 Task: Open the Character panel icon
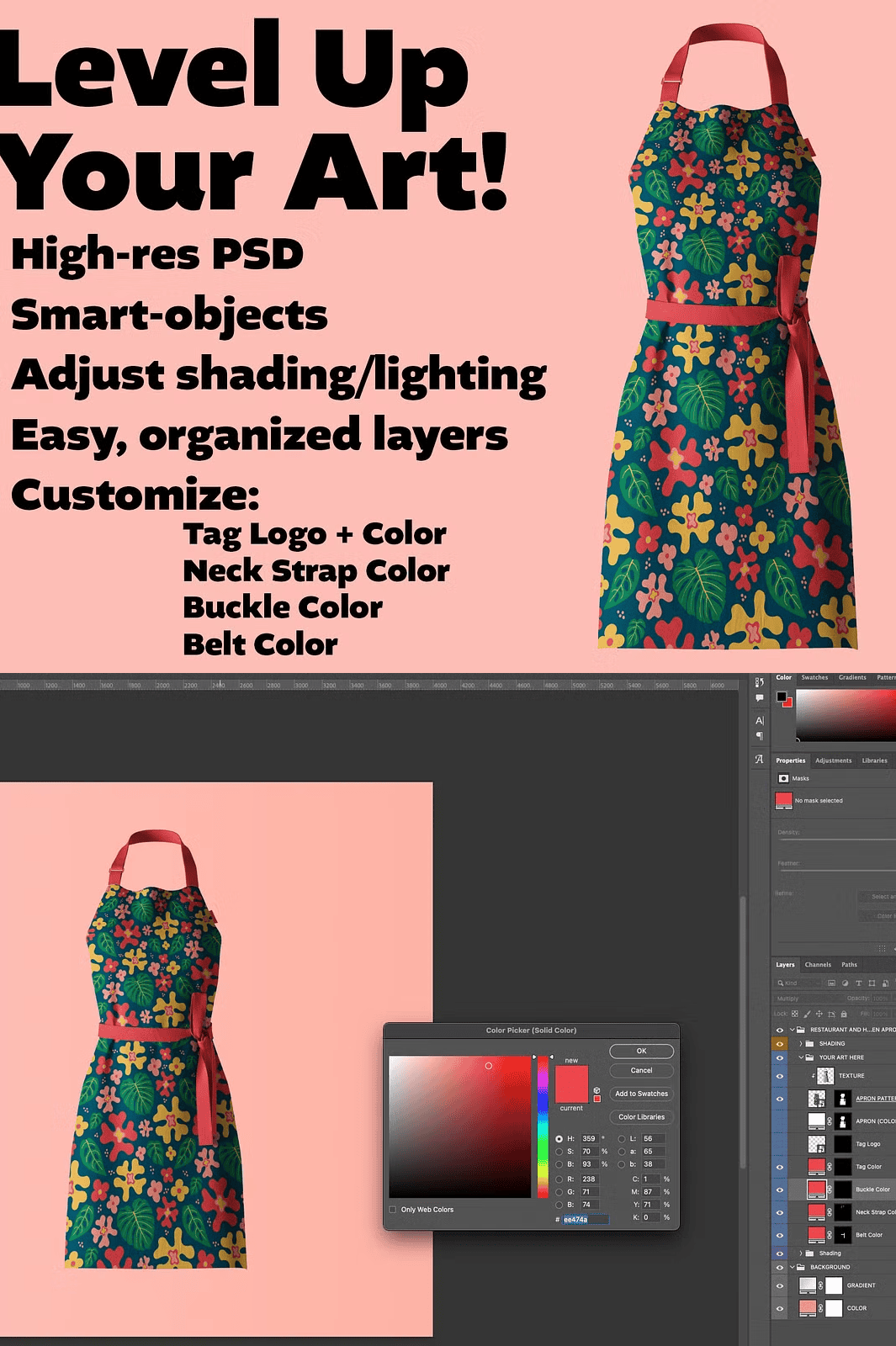coord(759,721)
